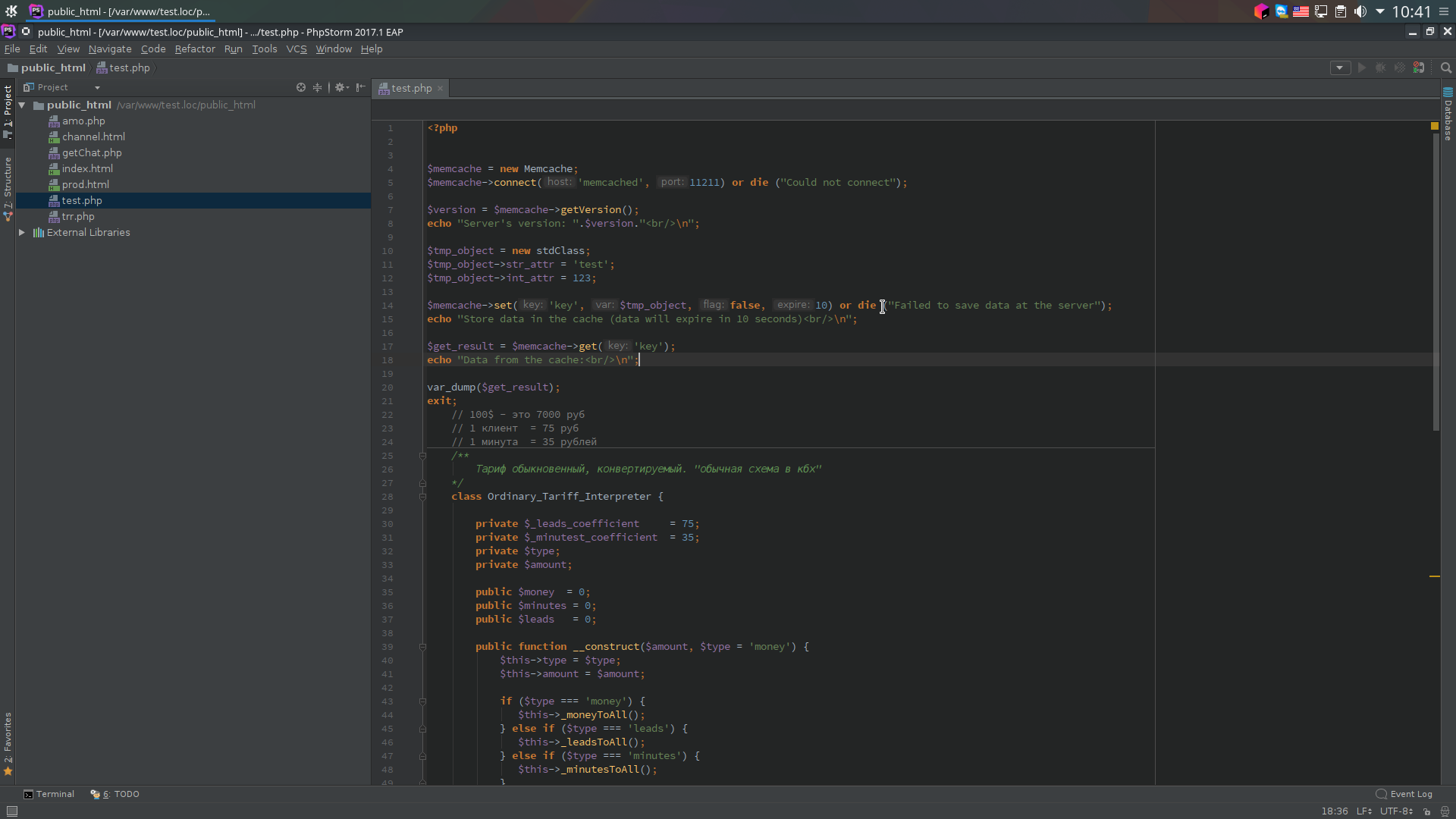The width and height of the screenshot is (1456, 819).
Task: Click the Search Everywhere magnifier icon
Action: click(1446, 68)
